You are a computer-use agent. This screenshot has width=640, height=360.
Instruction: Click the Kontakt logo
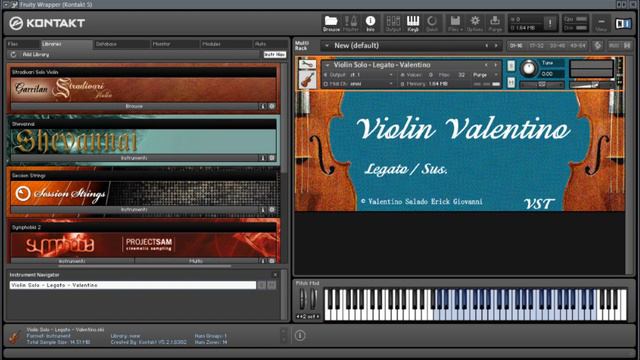[47, 23]
